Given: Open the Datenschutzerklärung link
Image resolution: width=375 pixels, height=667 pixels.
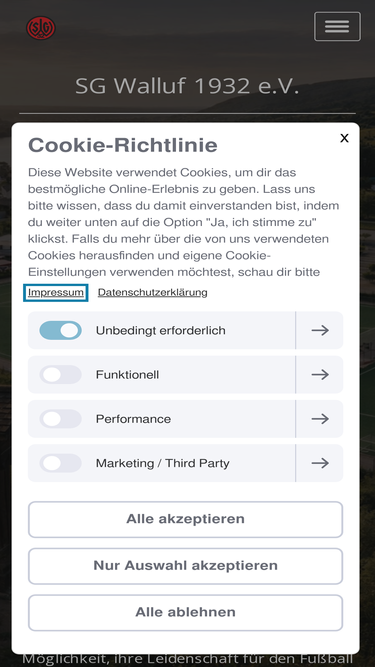Looking at the screenshot, I should [x=153, y=292].
